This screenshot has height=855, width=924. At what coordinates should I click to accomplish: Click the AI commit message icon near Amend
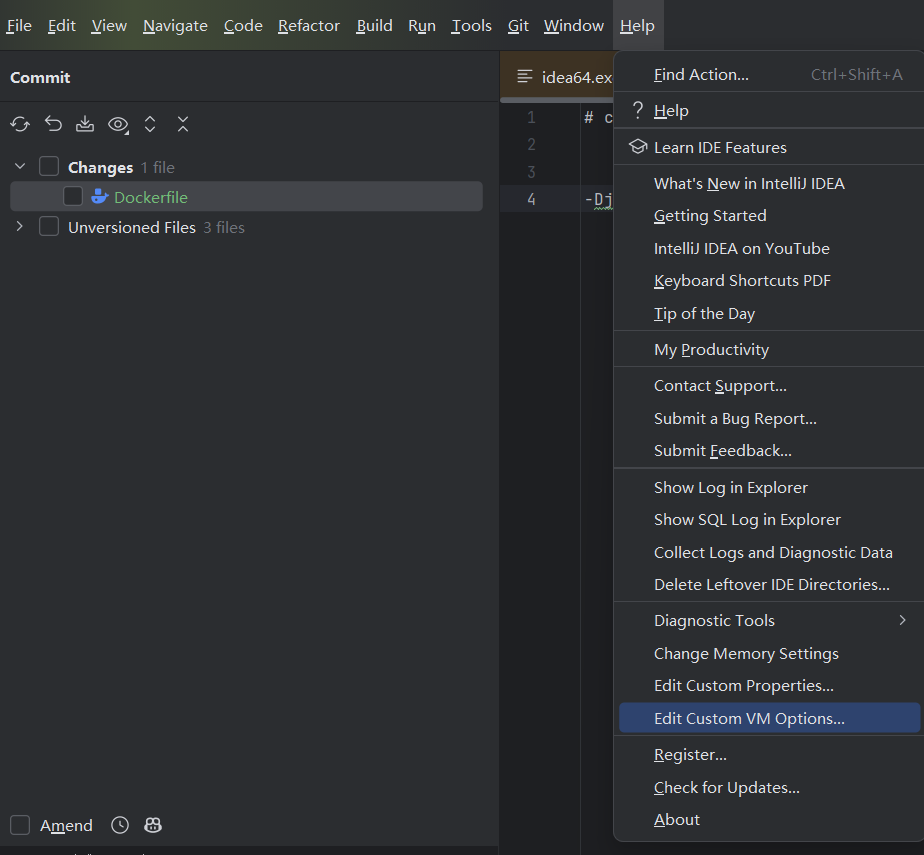point(153,825)
